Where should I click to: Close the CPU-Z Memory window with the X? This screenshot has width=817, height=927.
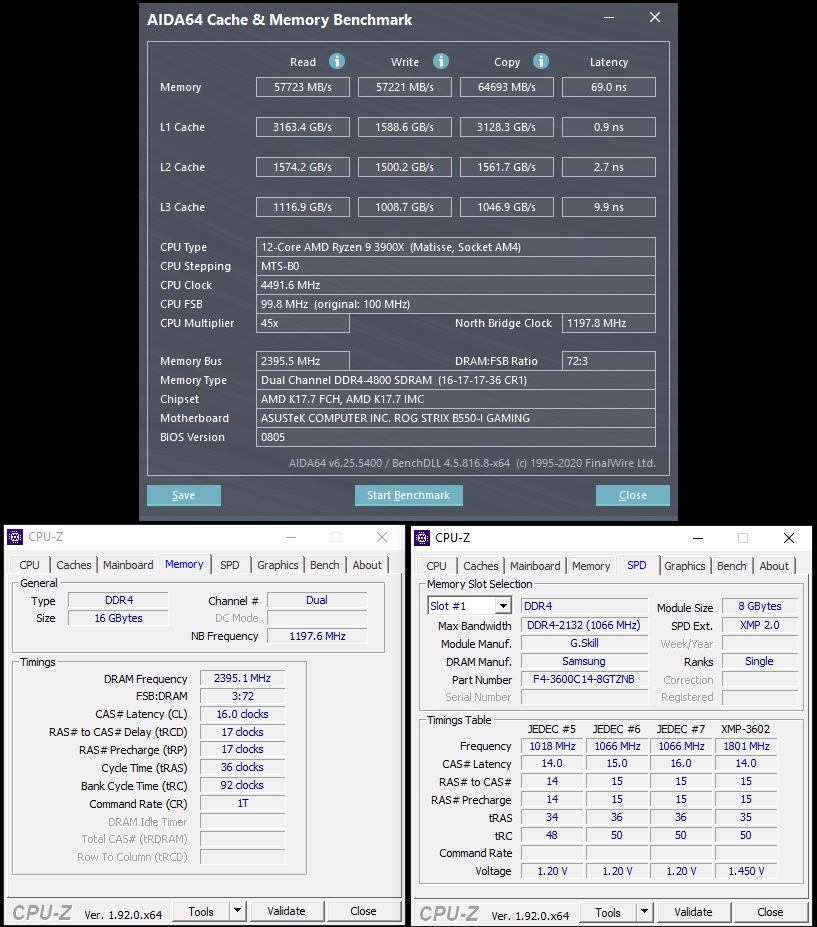pos(382,537)
